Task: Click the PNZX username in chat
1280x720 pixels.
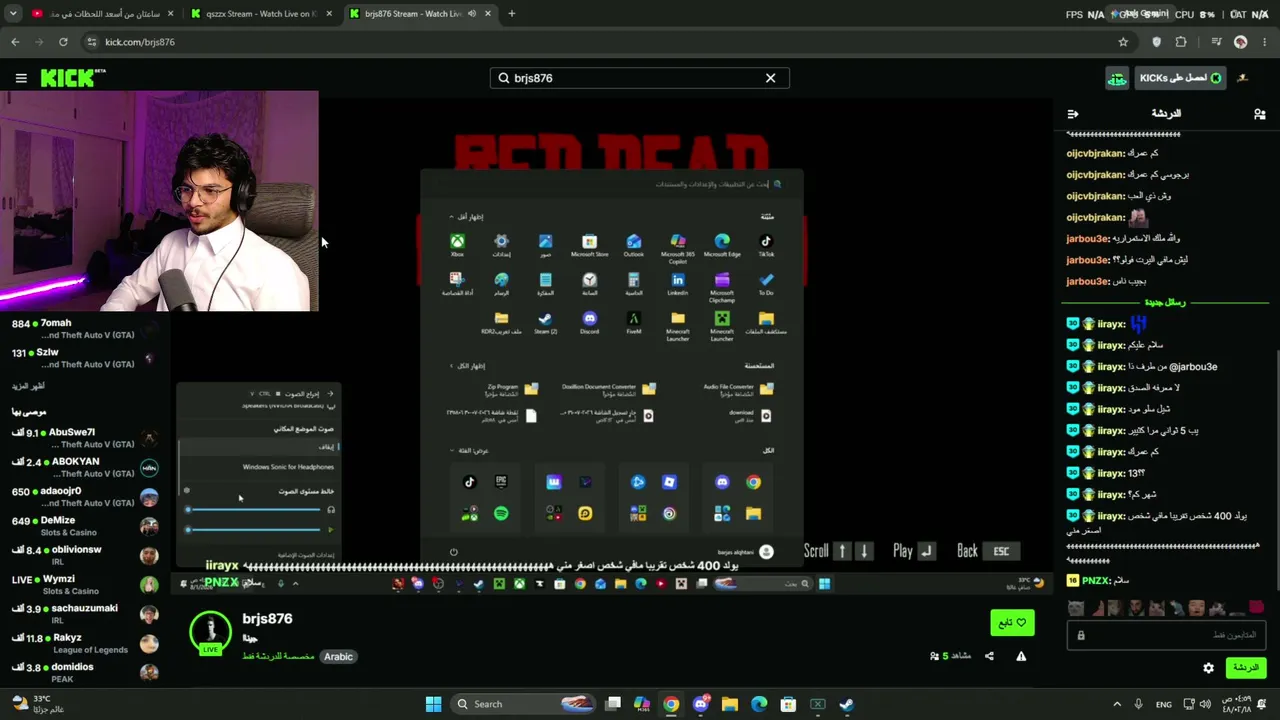Action: 1096,581
